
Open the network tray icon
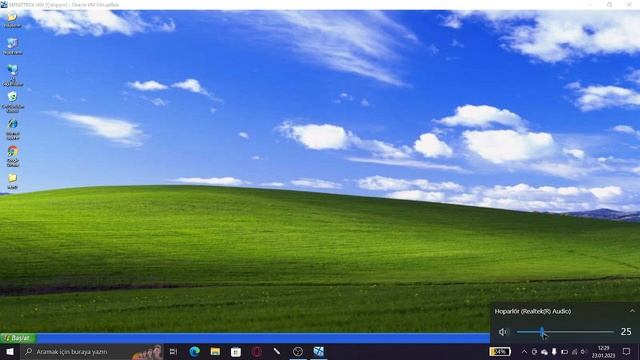(574, 352)
